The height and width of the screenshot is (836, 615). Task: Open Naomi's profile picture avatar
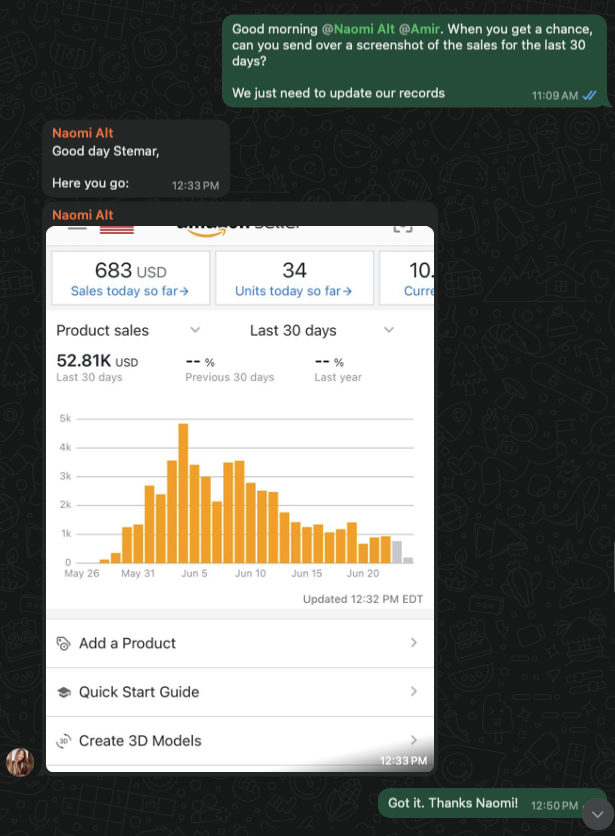(20, 762)
